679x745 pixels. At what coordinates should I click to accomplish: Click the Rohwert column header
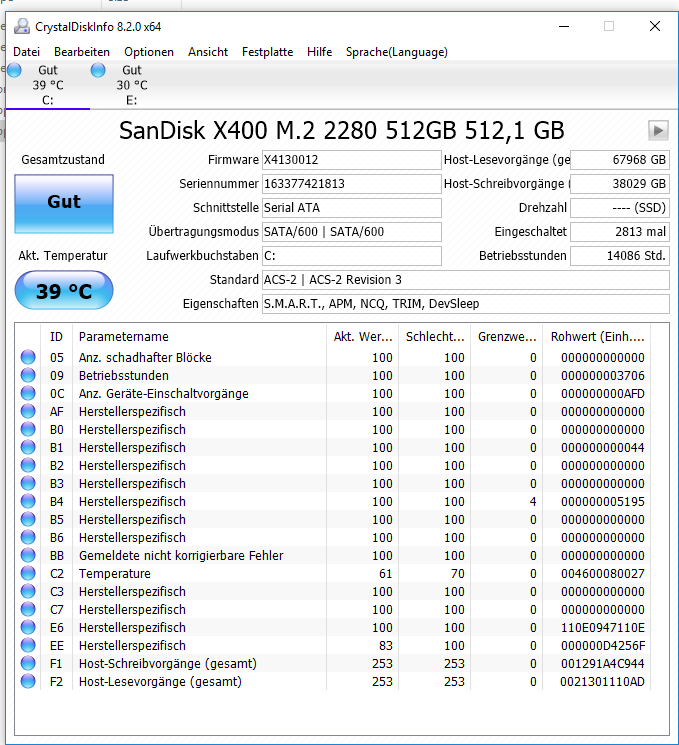click(597, 336)
